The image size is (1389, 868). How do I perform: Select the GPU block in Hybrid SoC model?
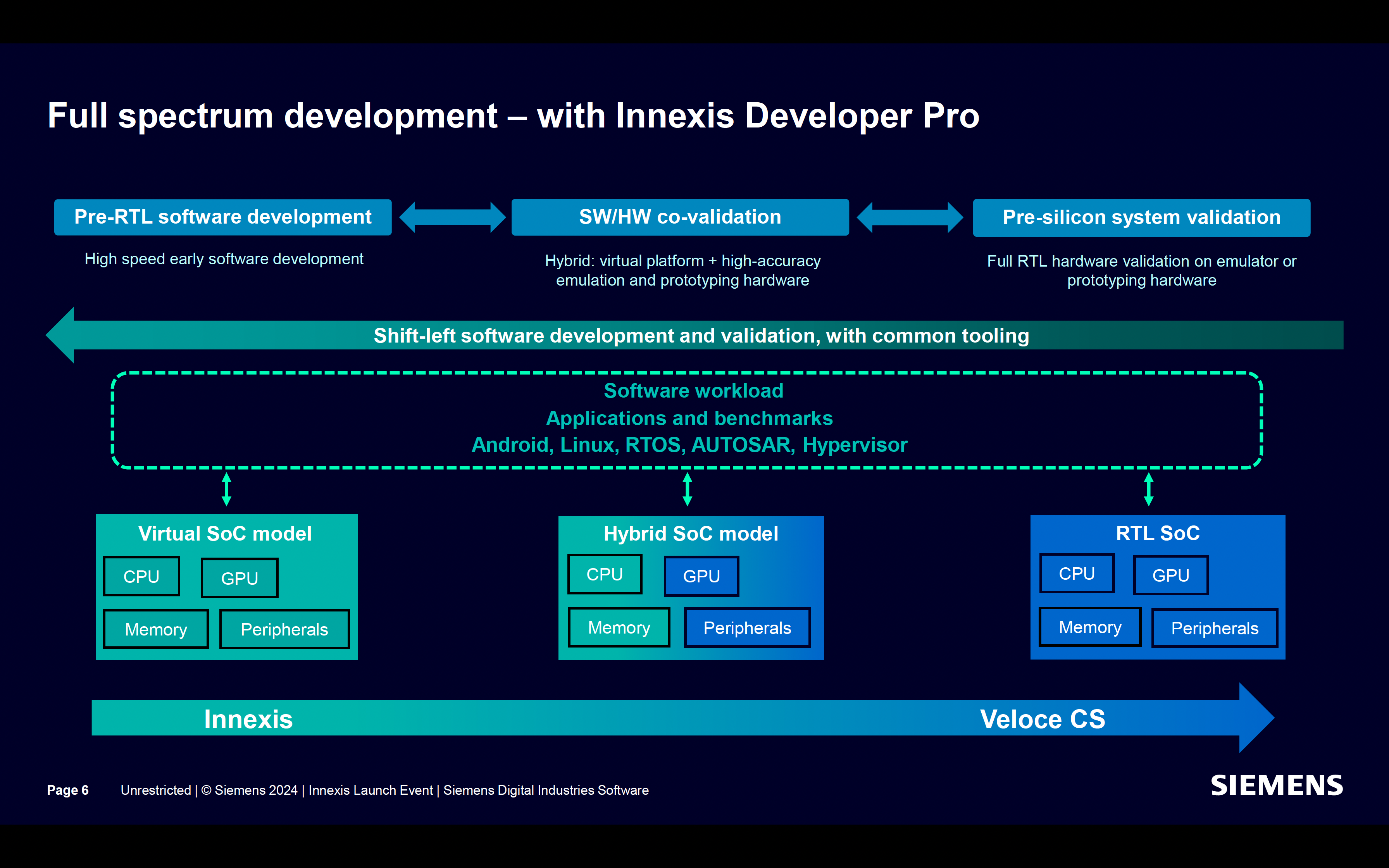click(701, 576)
